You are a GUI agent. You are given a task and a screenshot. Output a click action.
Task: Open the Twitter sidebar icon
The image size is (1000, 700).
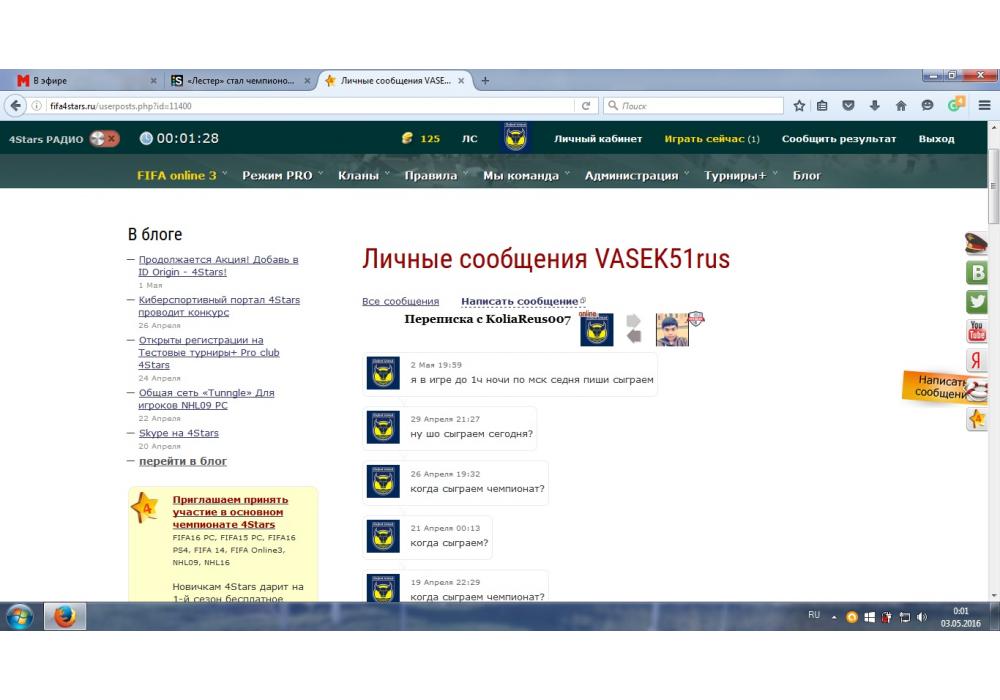tap(977, 301)
